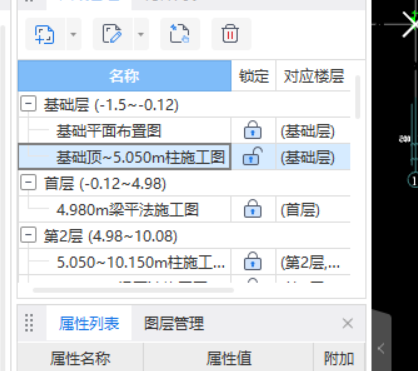Viewport: 418px width, 371px height.
Task: Click the 锁定 column header
Action: [x=254, y=76]
